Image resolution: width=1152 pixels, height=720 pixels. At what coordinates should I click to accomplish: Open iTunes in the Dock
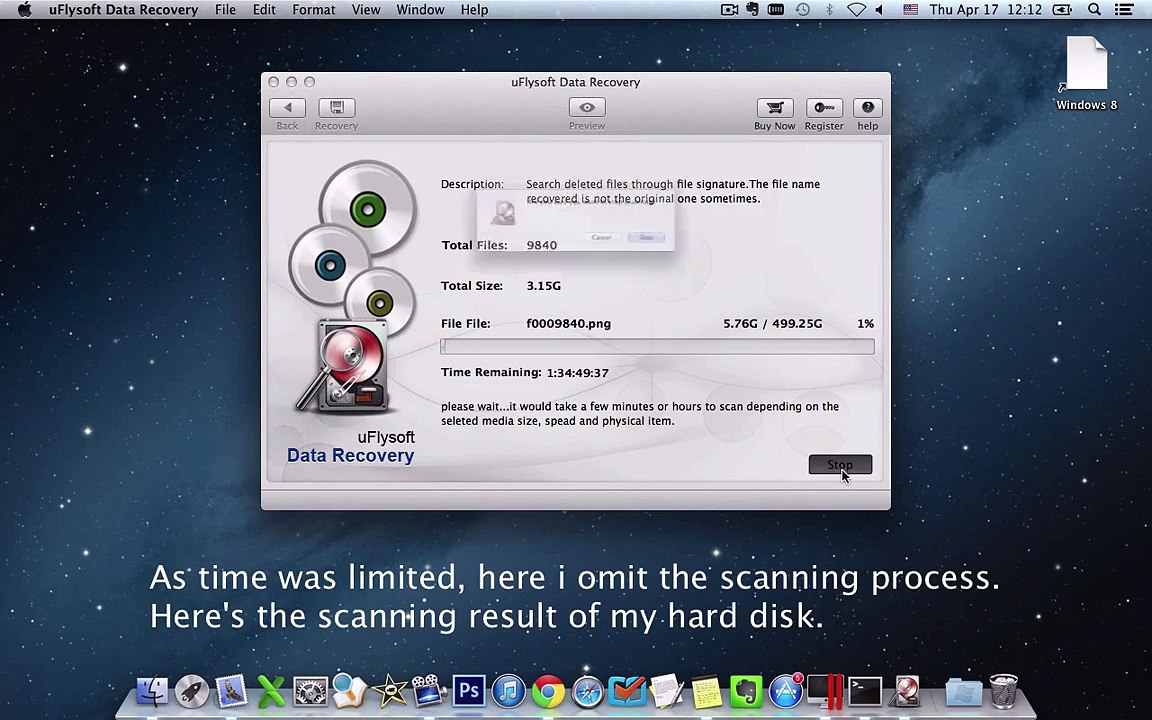508,691
